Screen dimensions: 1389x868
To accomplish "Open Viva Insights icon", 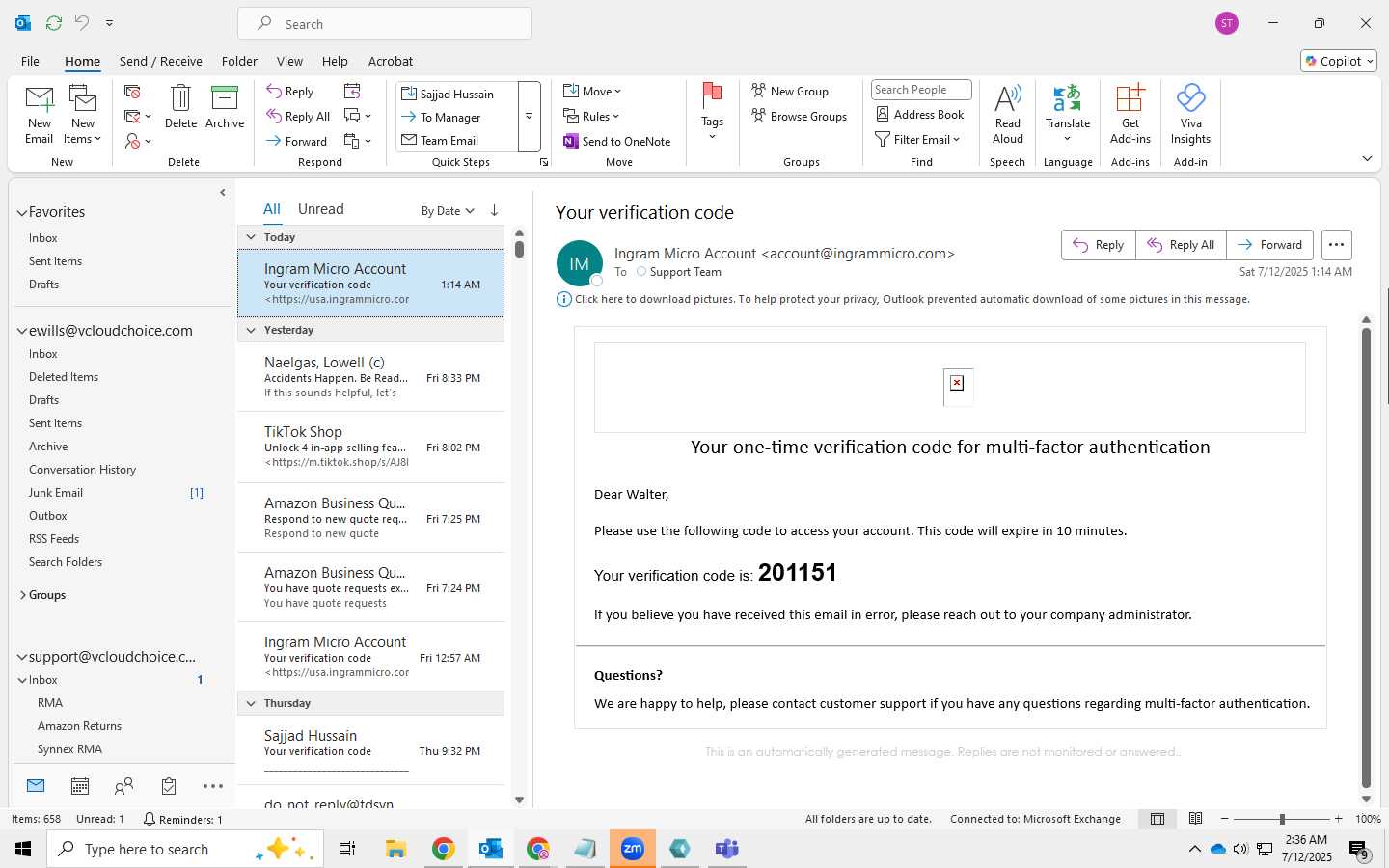I will point(1190,98).
